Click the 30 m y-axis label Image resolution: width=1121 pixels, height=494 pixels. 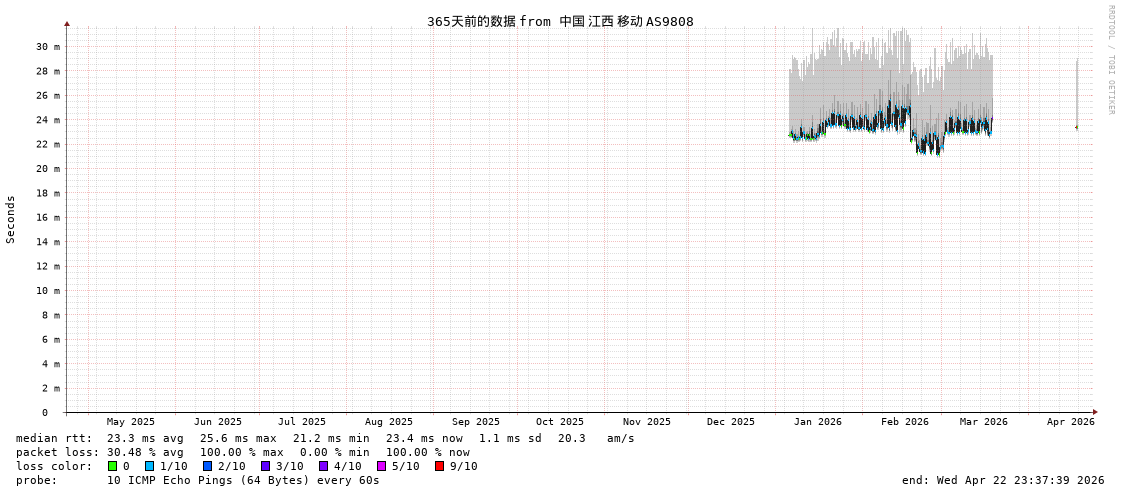pos(47,47)
